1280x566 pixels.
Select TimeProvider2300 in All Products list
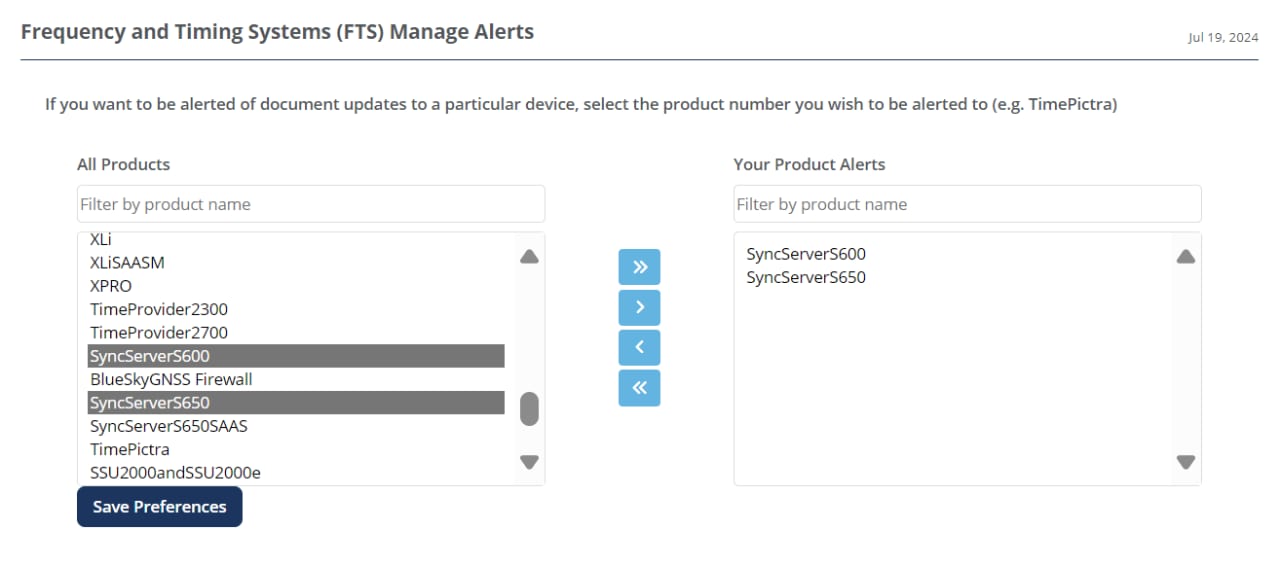159,309
